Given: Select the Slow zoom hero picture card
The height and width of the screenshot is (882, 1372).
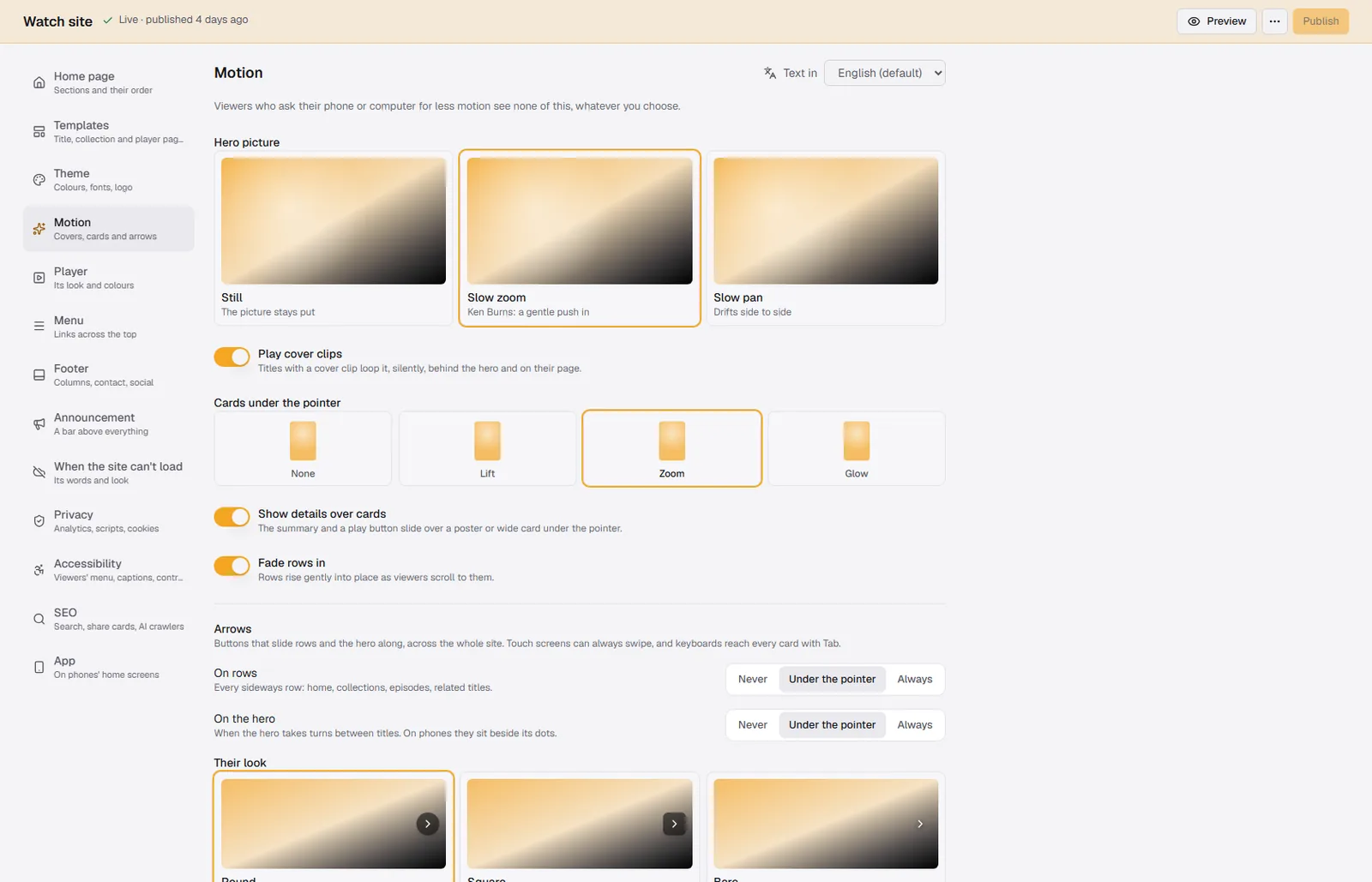Looking at the screenshot, I should (580, 238).
